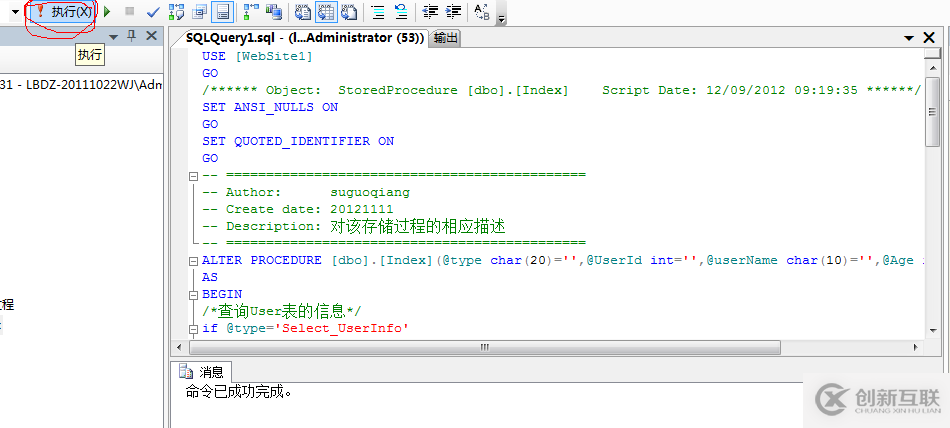Click the SET ANSI_NULLS ON line

point(270,107)
